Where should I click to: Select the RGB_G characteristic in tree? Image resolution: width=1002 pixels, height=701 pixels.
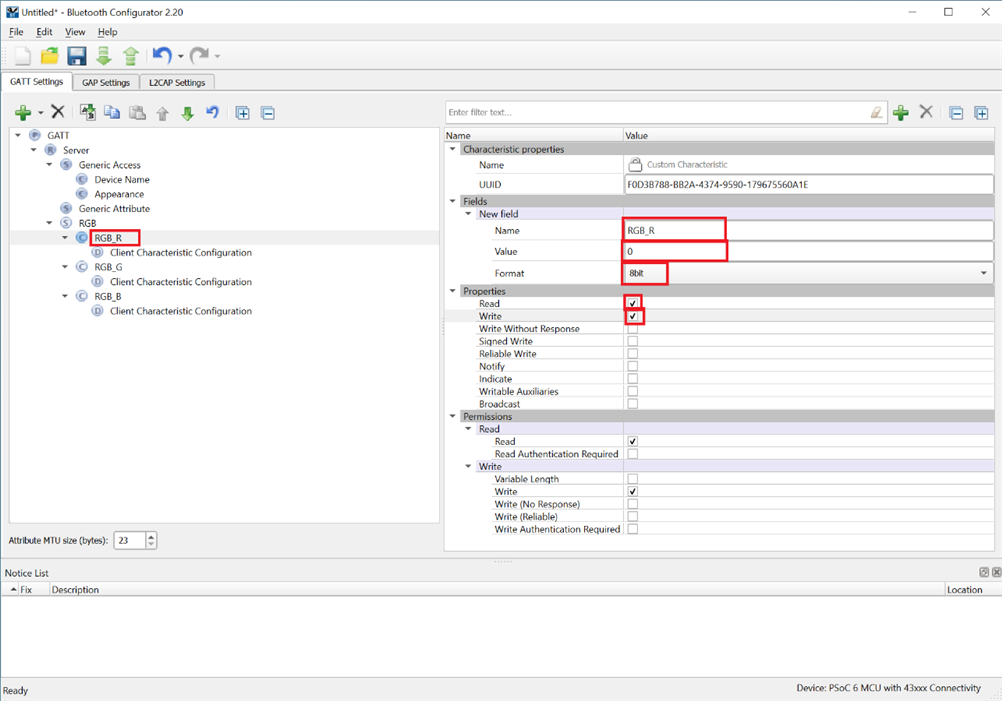tap(108, 267)
